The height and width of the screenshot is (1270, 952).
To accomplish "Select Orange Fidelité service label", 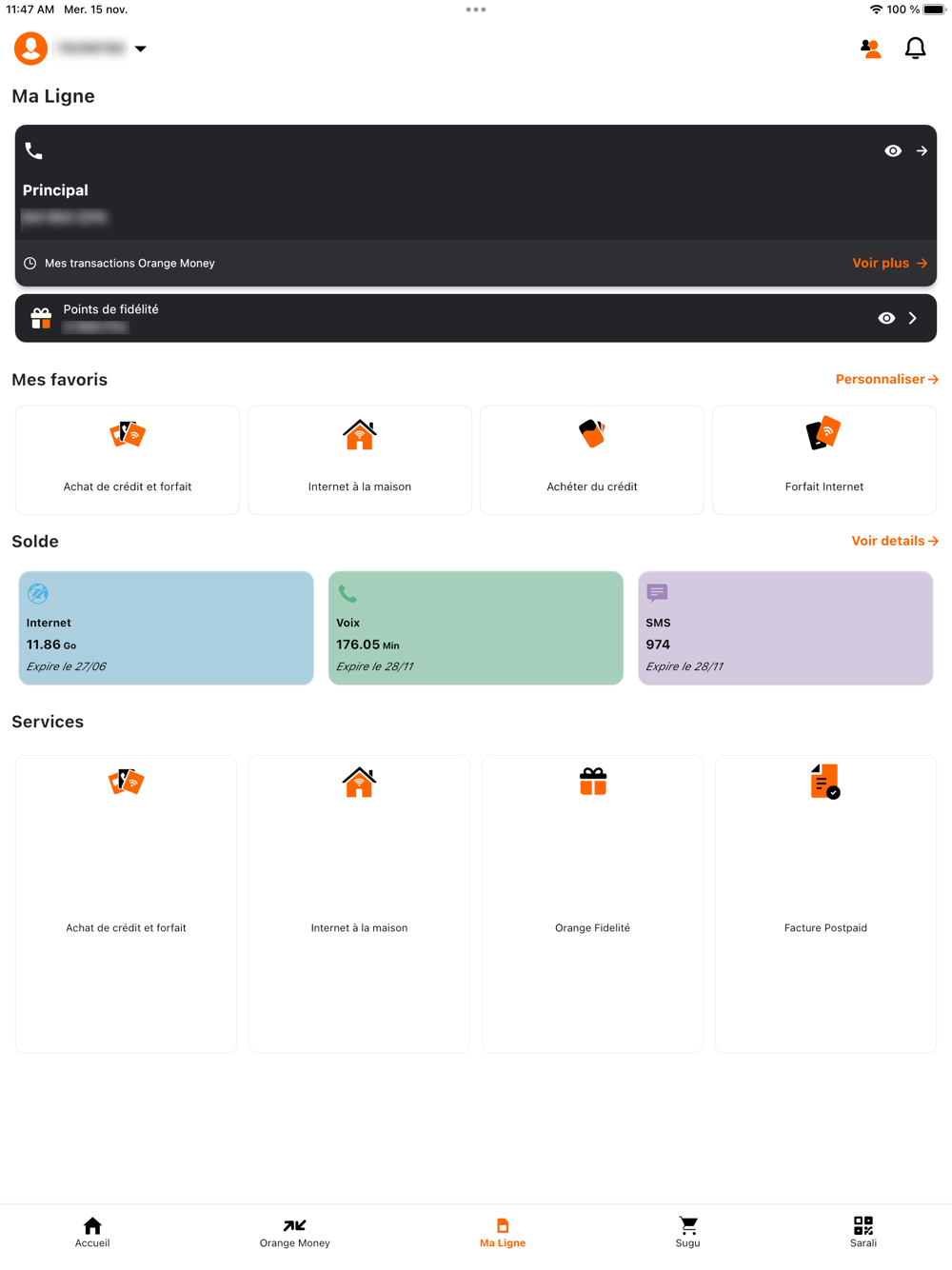I will tap(592, 928).
